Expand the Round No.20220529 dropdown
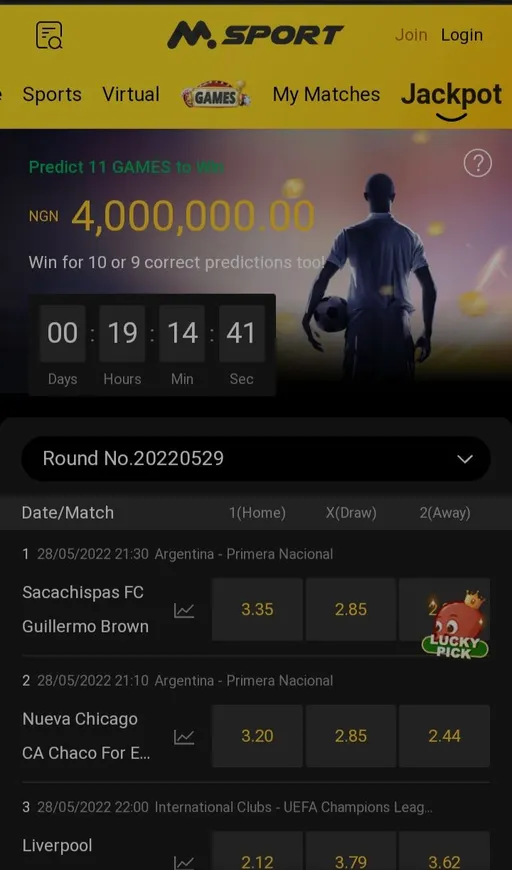The height and width of the screenshot is (870, 512). click(x=256, y=458)
